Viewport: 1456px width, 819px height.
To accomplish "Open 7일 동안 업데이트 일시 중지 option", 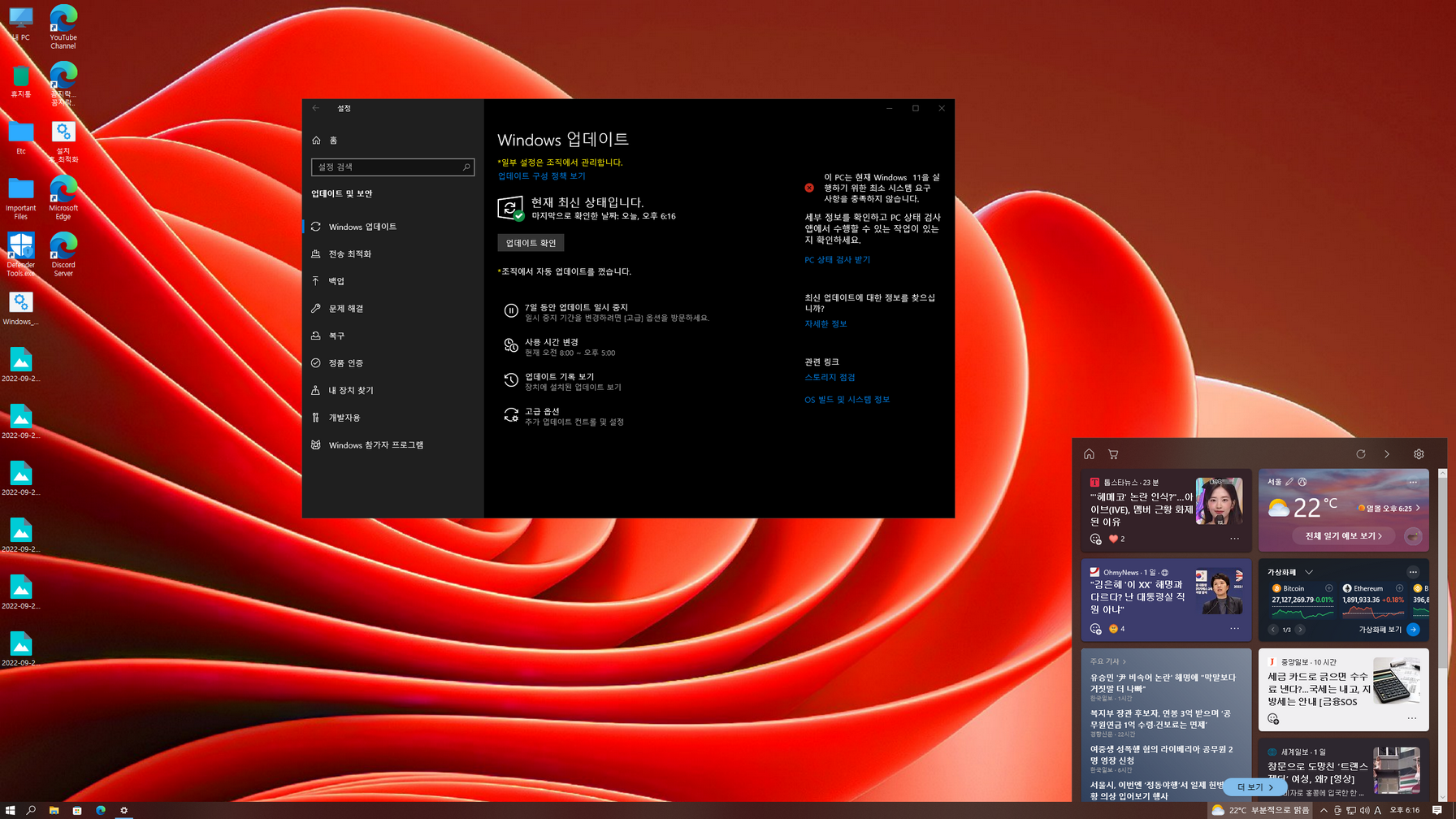I will point(606,312).
